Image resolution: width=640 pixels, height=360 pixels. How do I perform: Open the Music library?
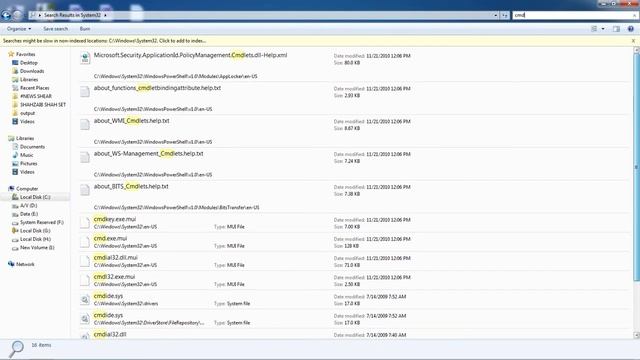[27, 155]
